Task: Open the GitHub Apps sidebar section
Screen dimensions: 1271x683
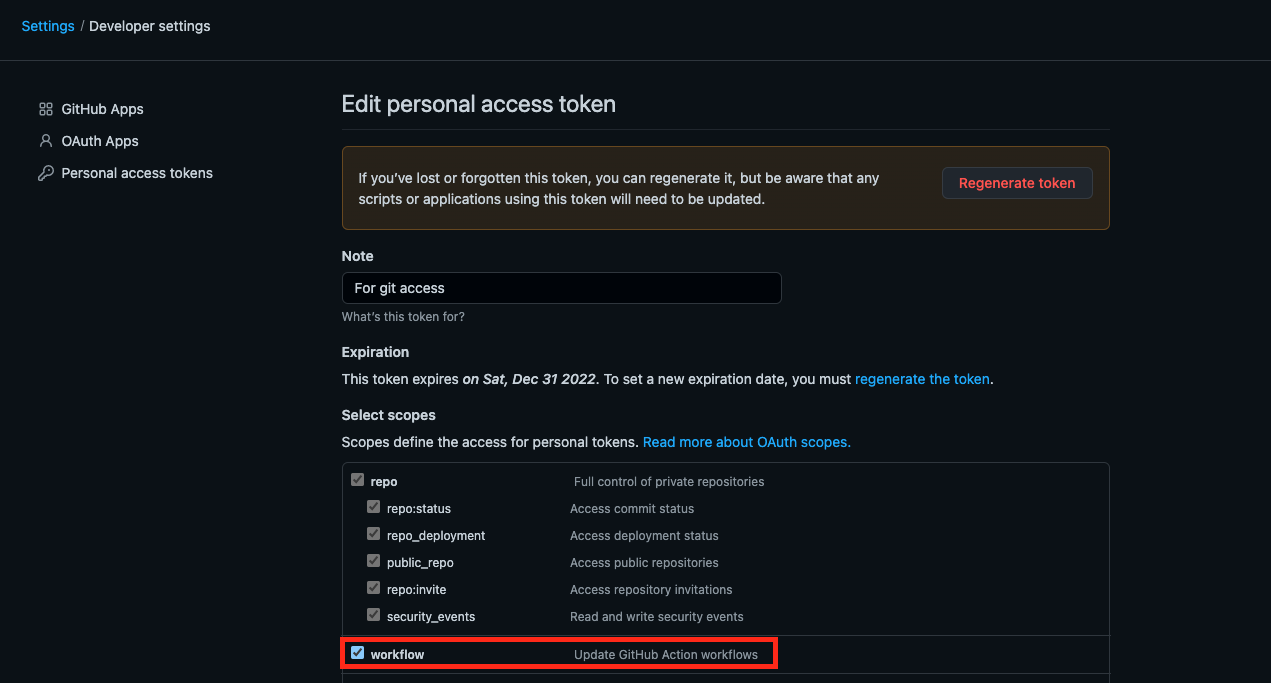Action: 102,108
